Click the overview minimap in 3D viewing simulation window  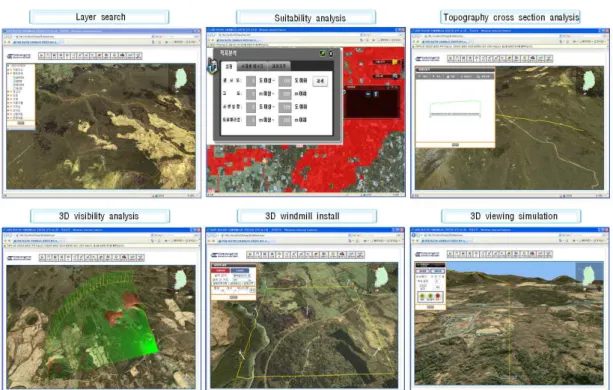[590, 276]
